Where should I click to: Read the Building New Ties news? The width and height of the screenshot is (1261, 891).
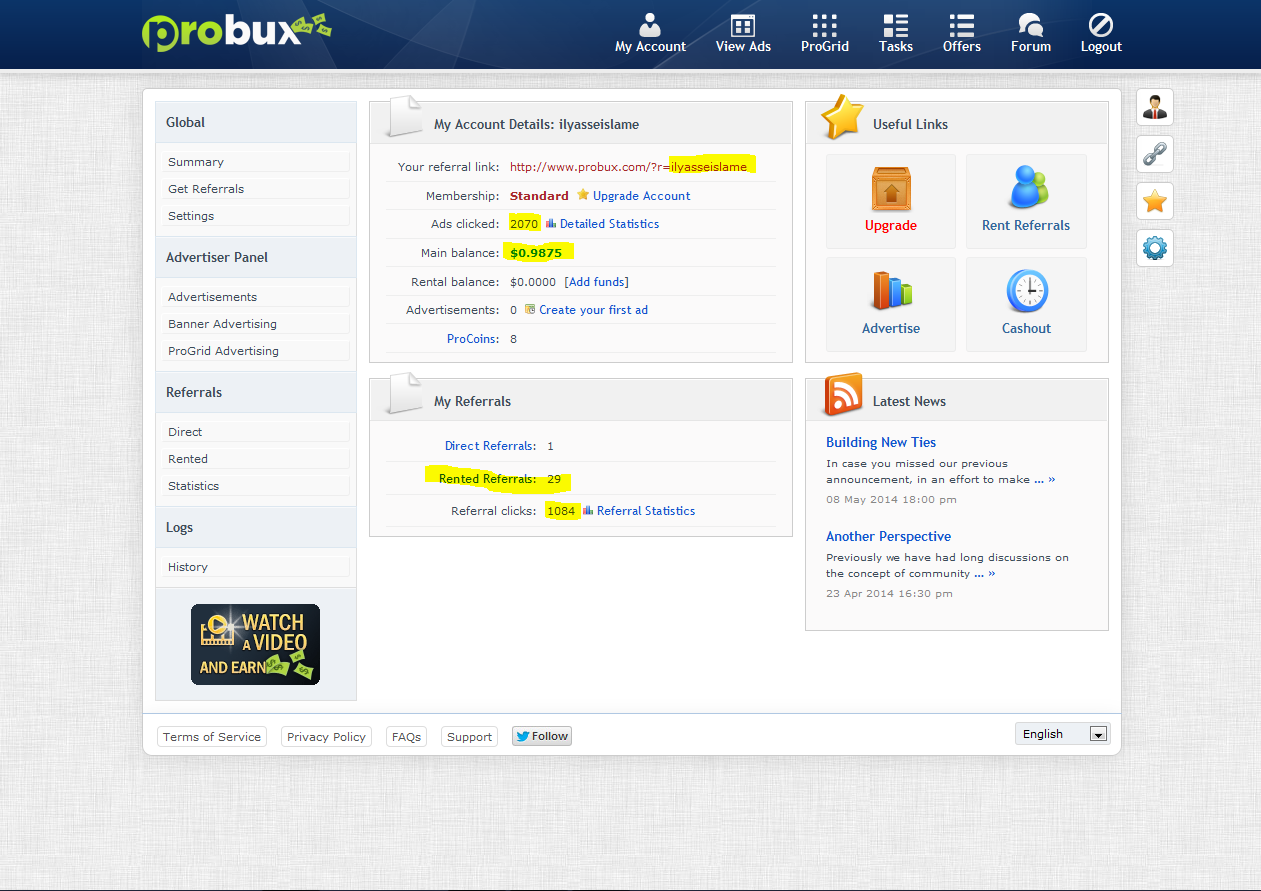point(881,442)
